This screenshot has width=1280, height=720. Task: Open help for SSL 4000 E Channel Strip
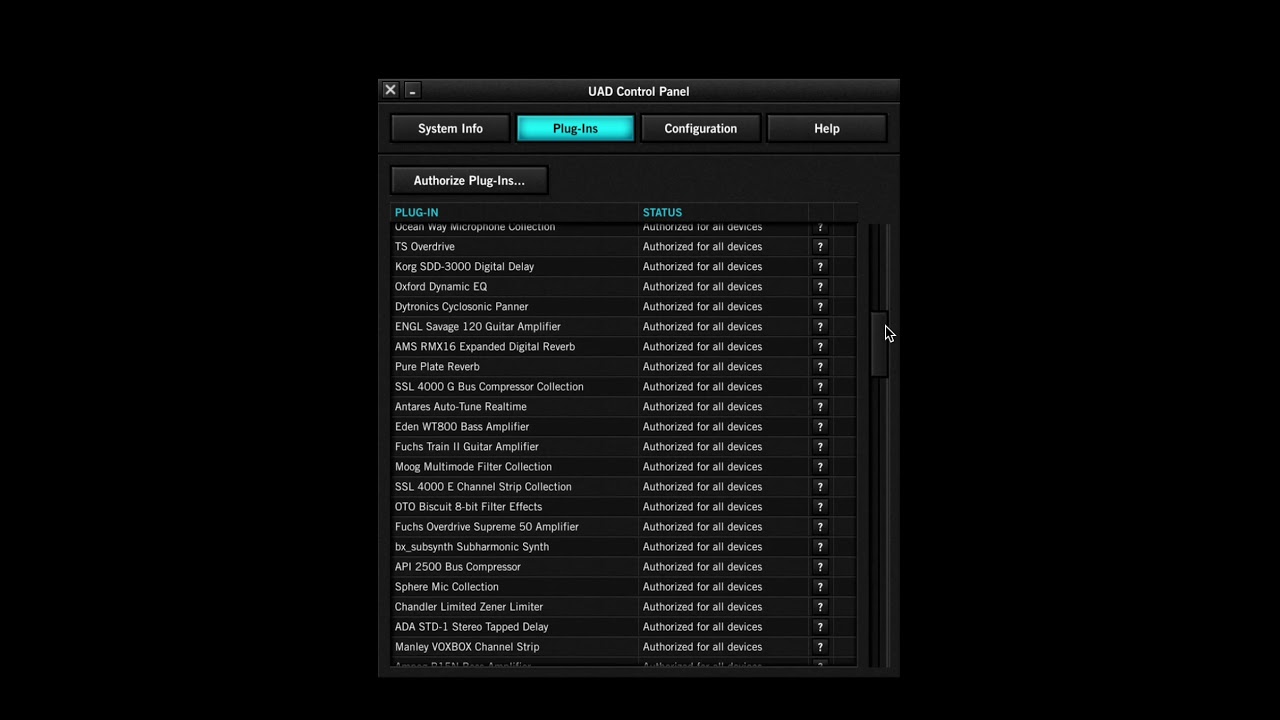(x=820, y=487)
